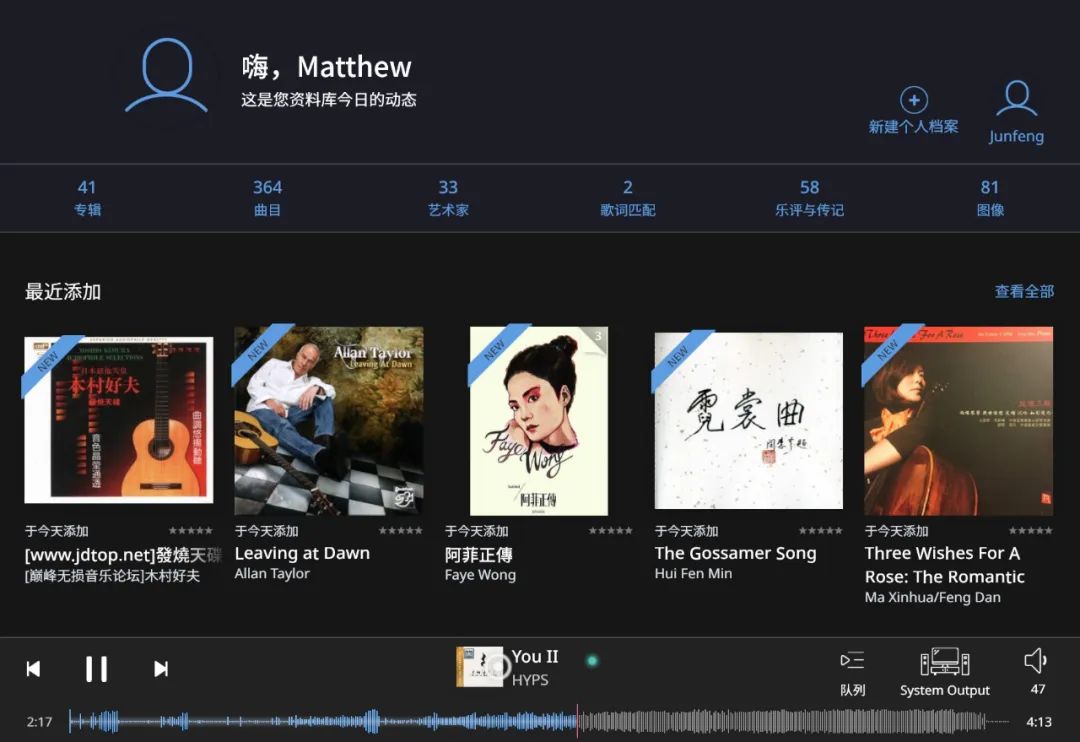The height and width of the screenshot is (742, 1080).
Task: Open the 2 lyrics matches statistic
Action: click(x=627, y=197)
